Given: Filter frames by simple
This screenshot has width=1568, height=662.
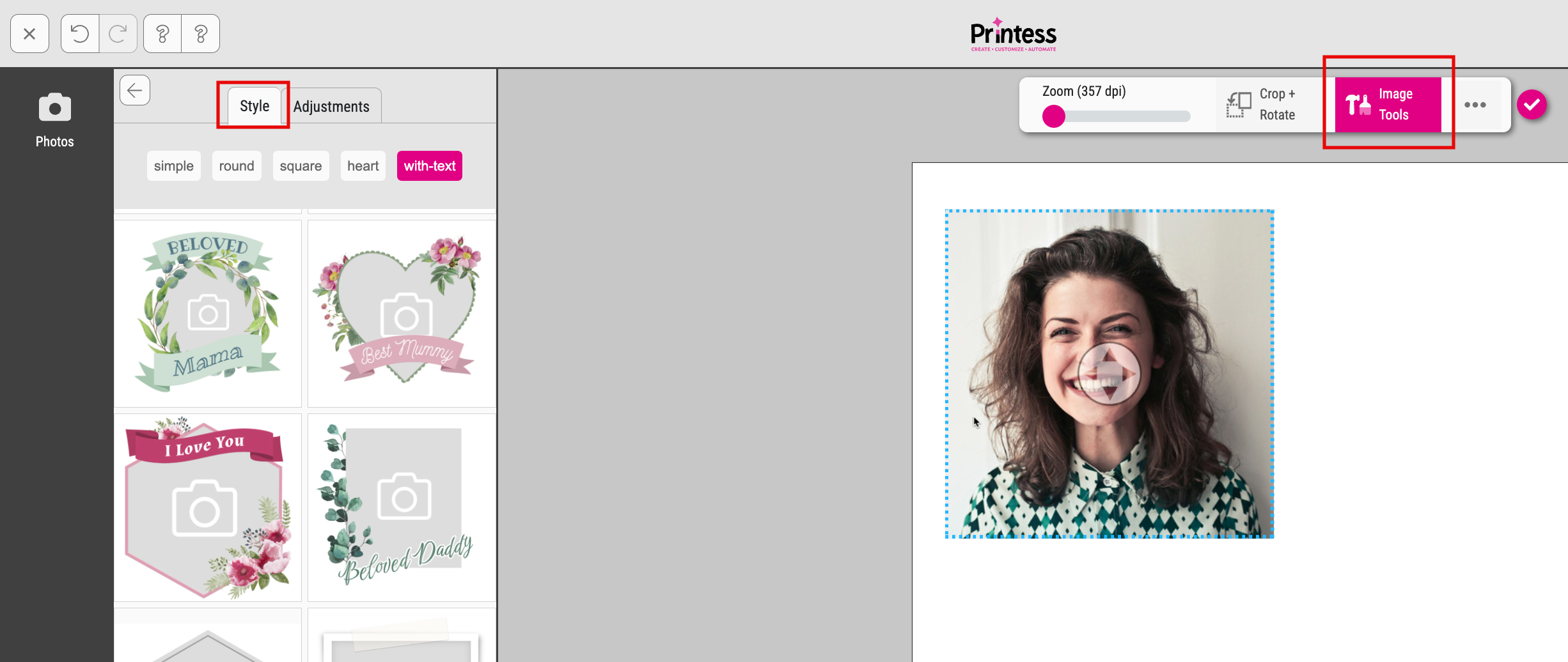Looking at the screenshot, I should (x=174, y=166).
